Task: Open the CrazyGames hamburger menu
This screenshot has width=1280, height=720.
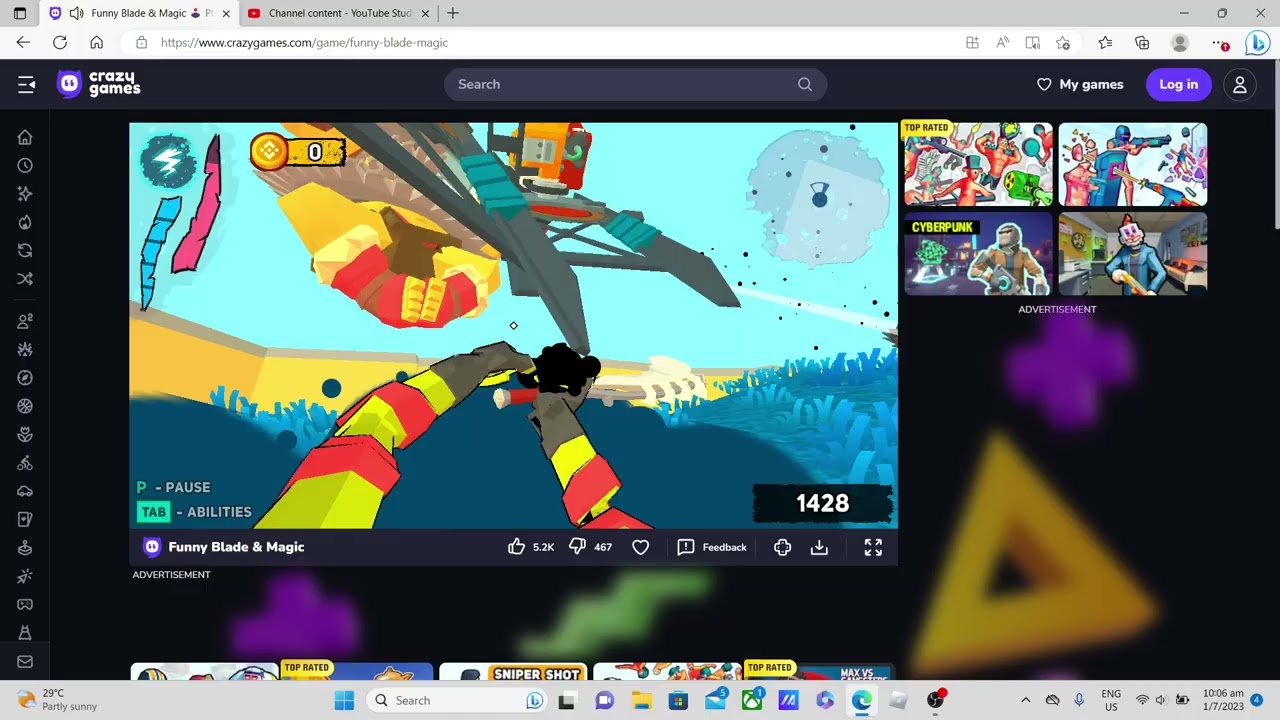Action: click(27, 85)
